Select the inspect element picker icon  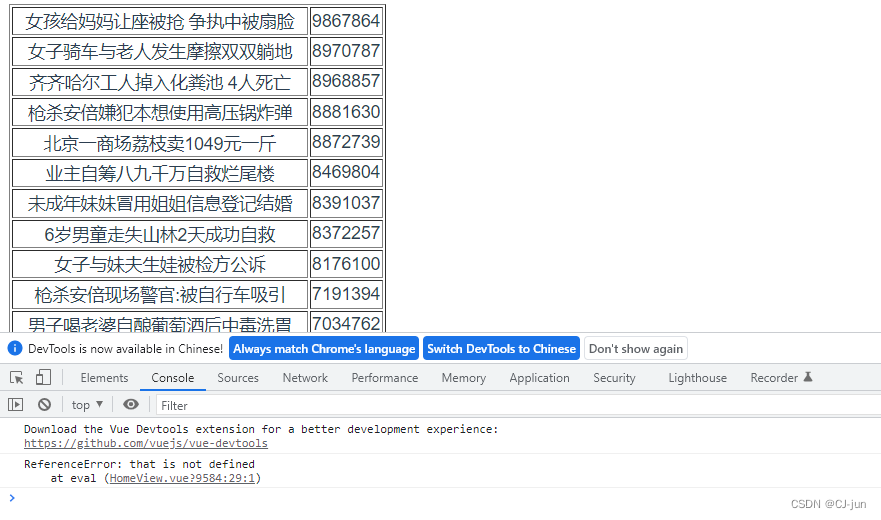click(16, 378)
